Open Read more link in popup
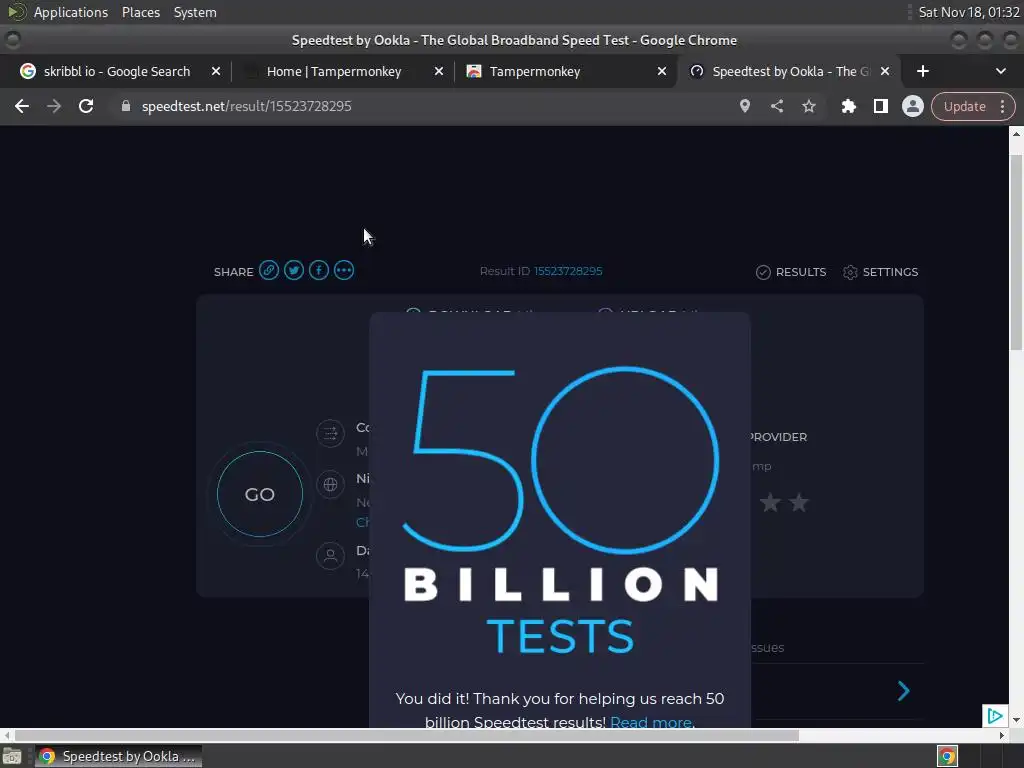This screenshot has width=1024, height=768. 650,722
